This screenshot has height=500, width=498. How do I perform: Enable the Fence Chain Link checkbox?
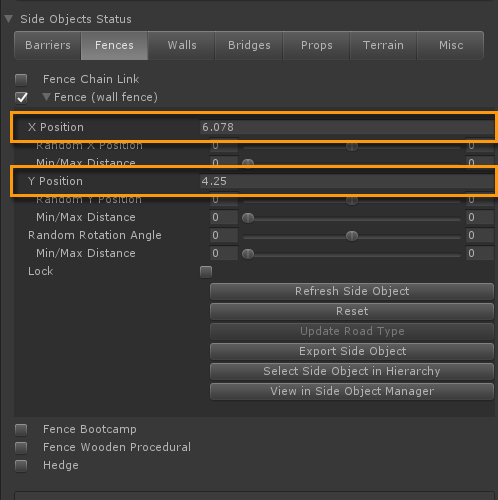coord(21,80)
